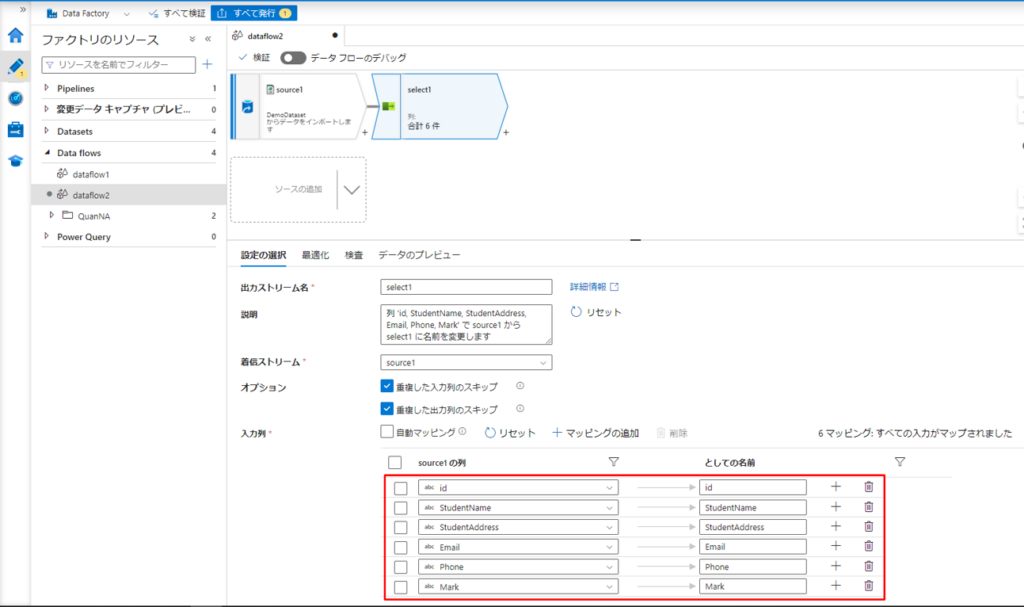Open the Learning center graduation cap icon
Screen dimensions: 1024x607
tap(15, 161)
